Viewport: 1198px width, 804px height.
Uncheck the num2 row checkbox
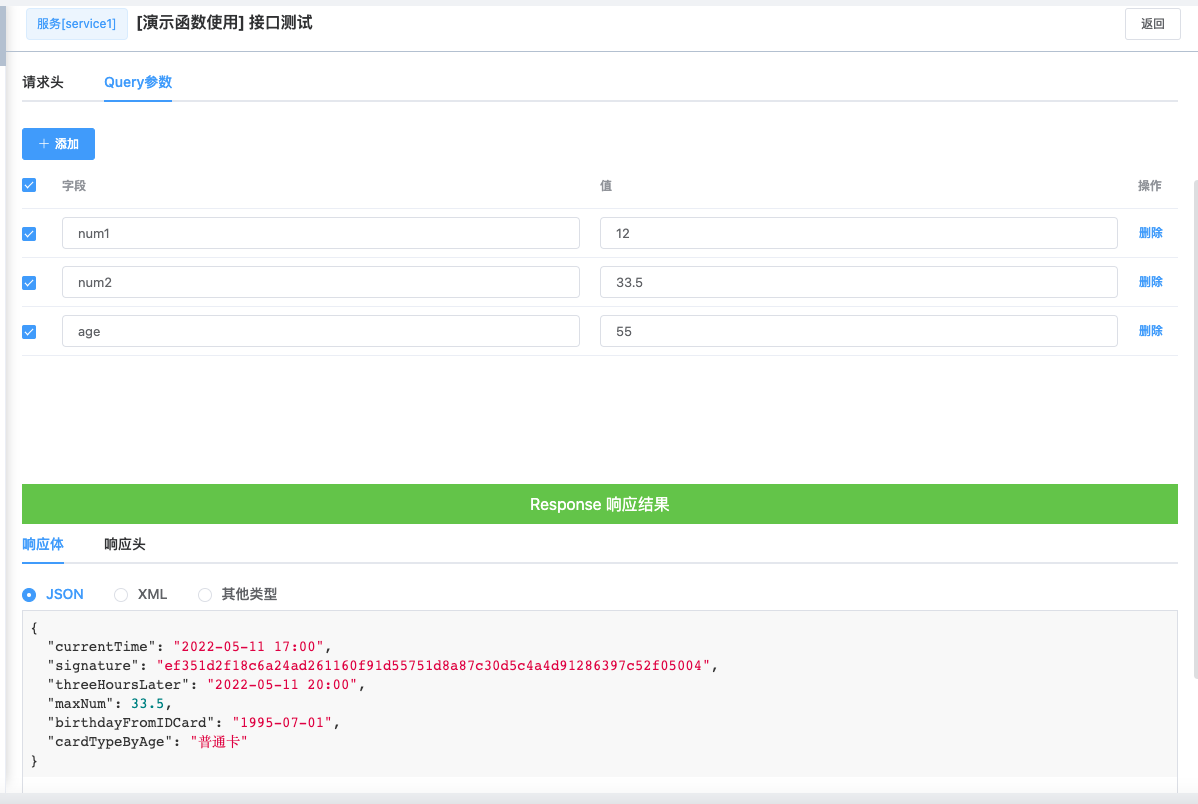(x=29, y=283)
